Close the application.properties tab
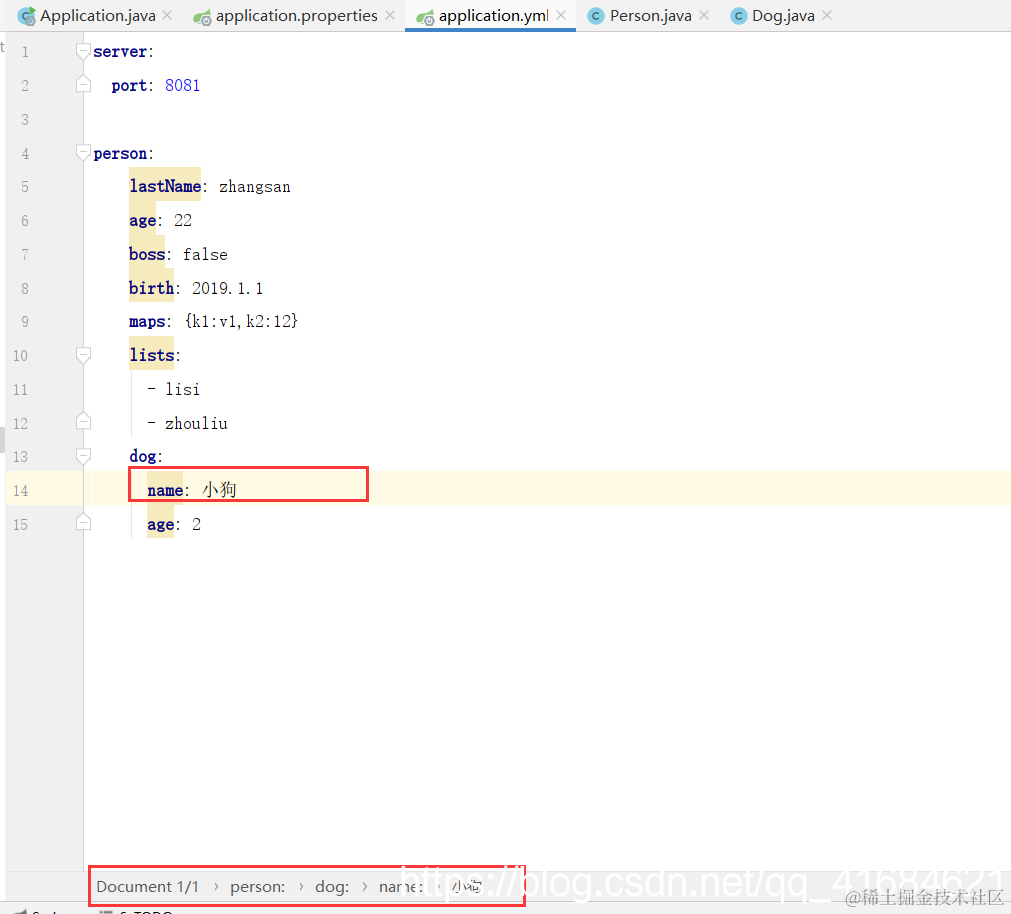 [389, 15]
